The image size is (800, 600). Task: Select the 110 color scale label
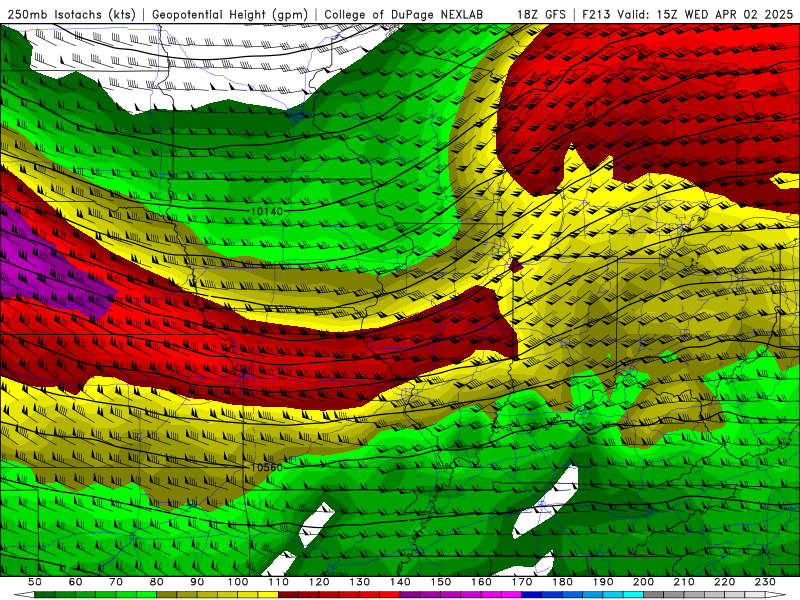click(x=279, y=582)
